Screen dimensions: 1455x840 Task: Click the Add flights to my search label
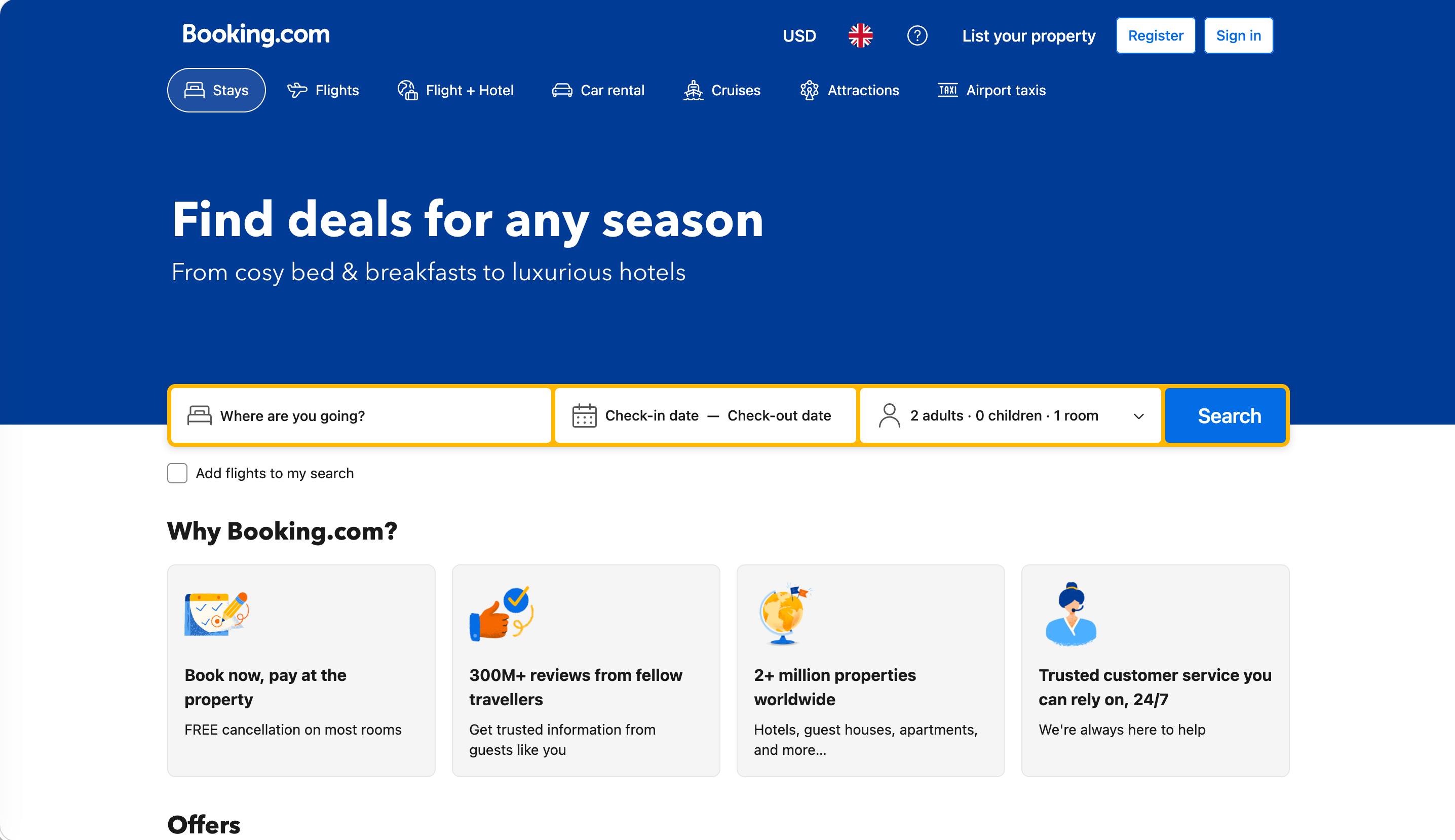coord(275,473)
